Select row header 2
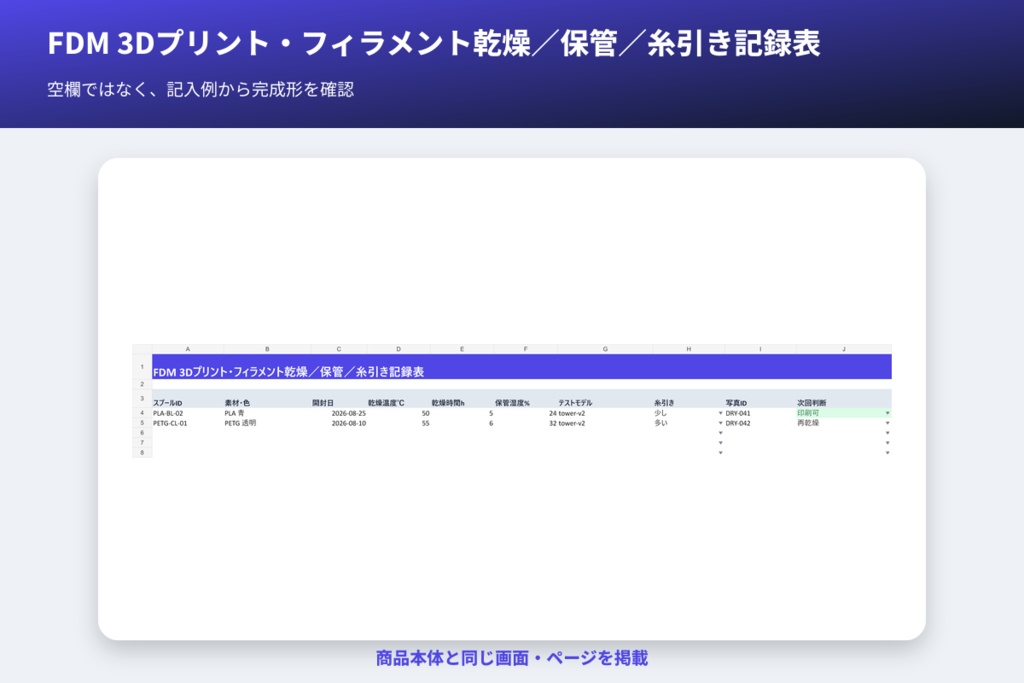Viewport: 1024px width, 683px height. tap(142, 385)
